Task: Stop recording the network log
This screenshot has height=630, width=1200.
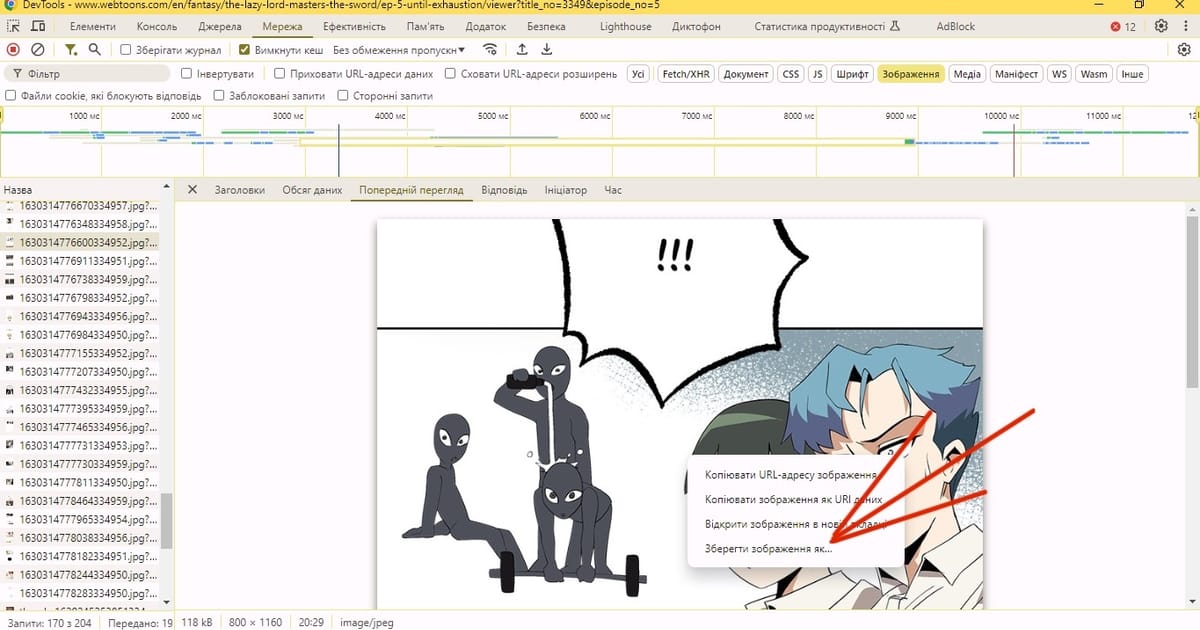Action: click(x=13, y=49)
